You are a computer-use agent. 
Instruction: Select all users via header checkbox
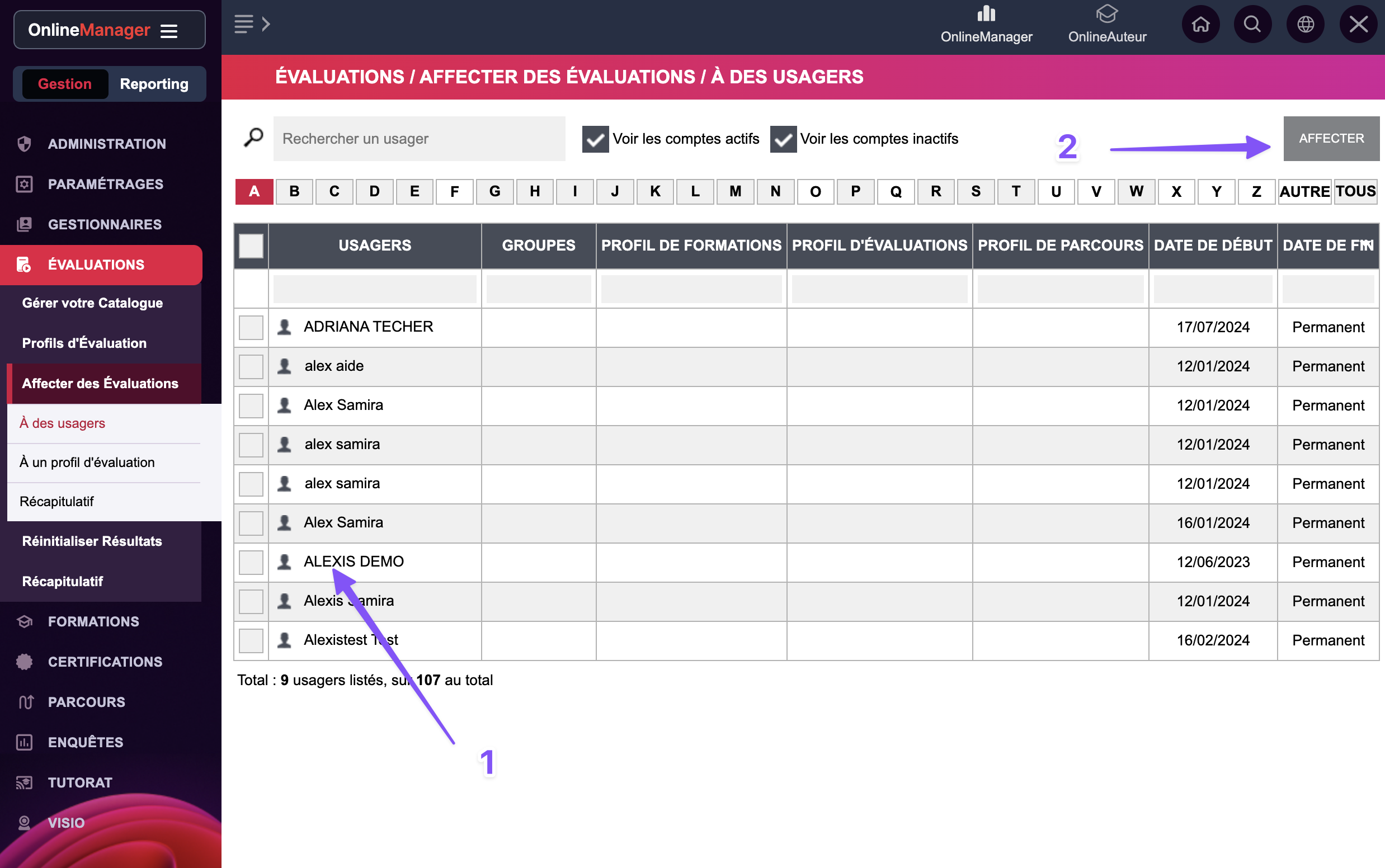coord(251,246)
